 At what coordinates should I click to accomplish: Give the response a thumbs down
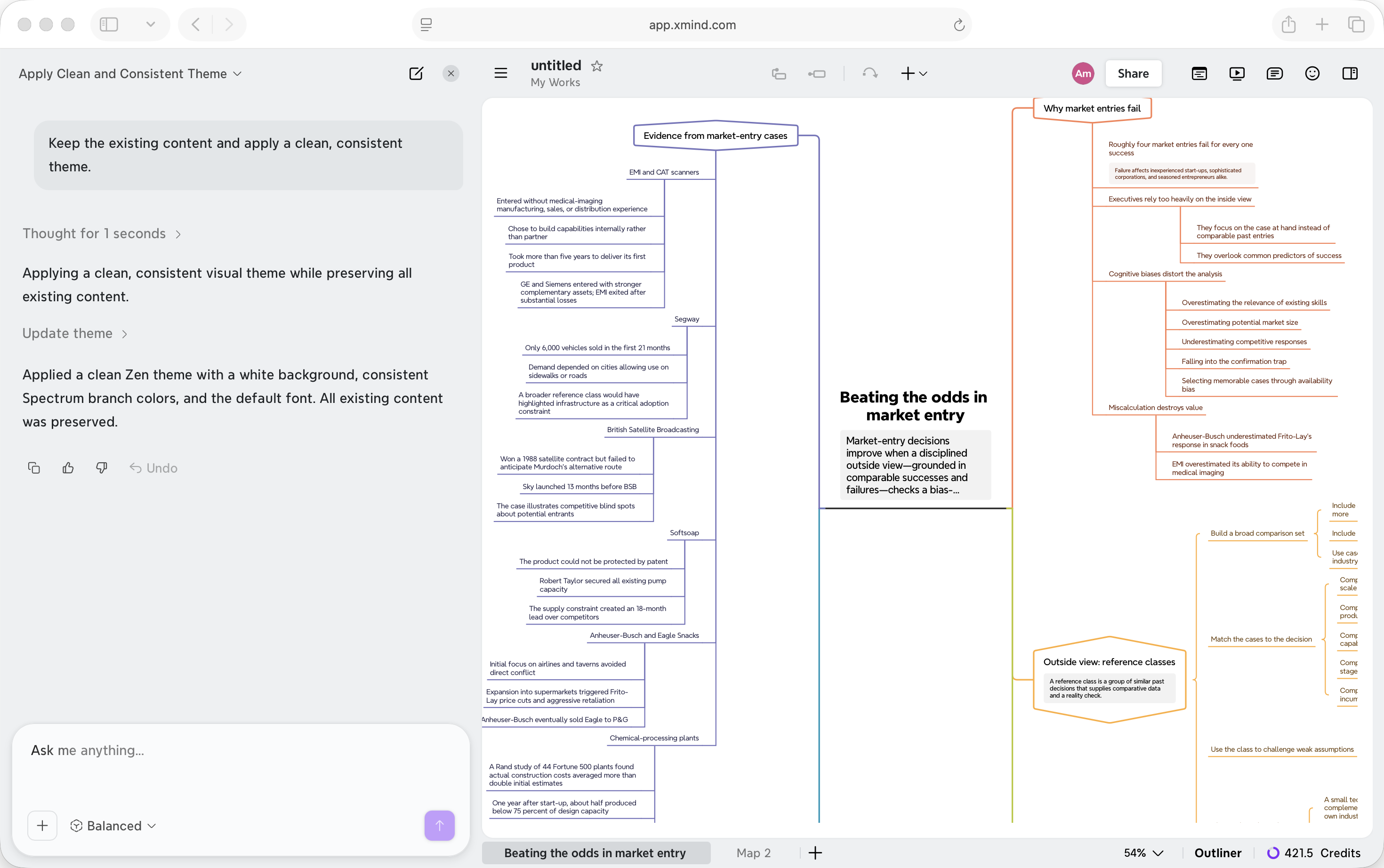tap(102, 468)
